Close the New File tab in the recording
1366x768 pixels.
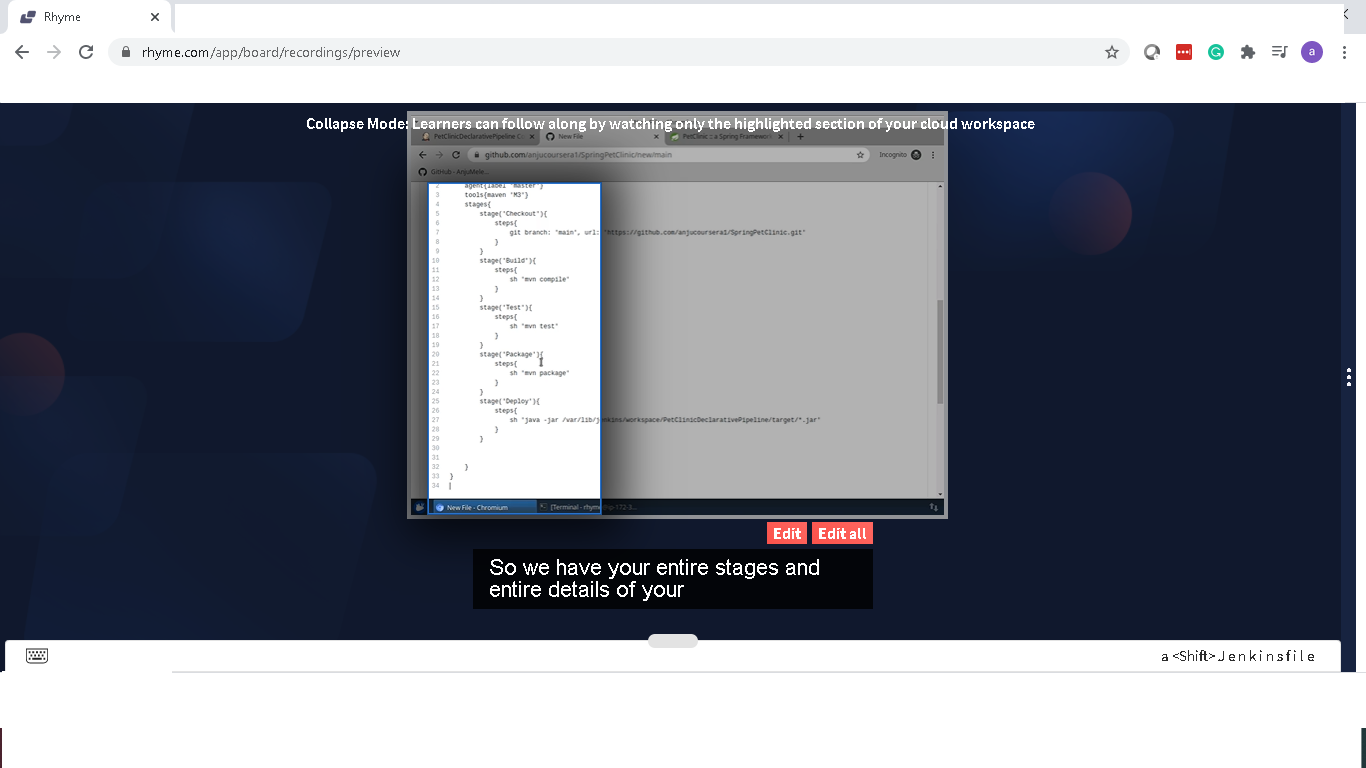(x=654, y=136)
